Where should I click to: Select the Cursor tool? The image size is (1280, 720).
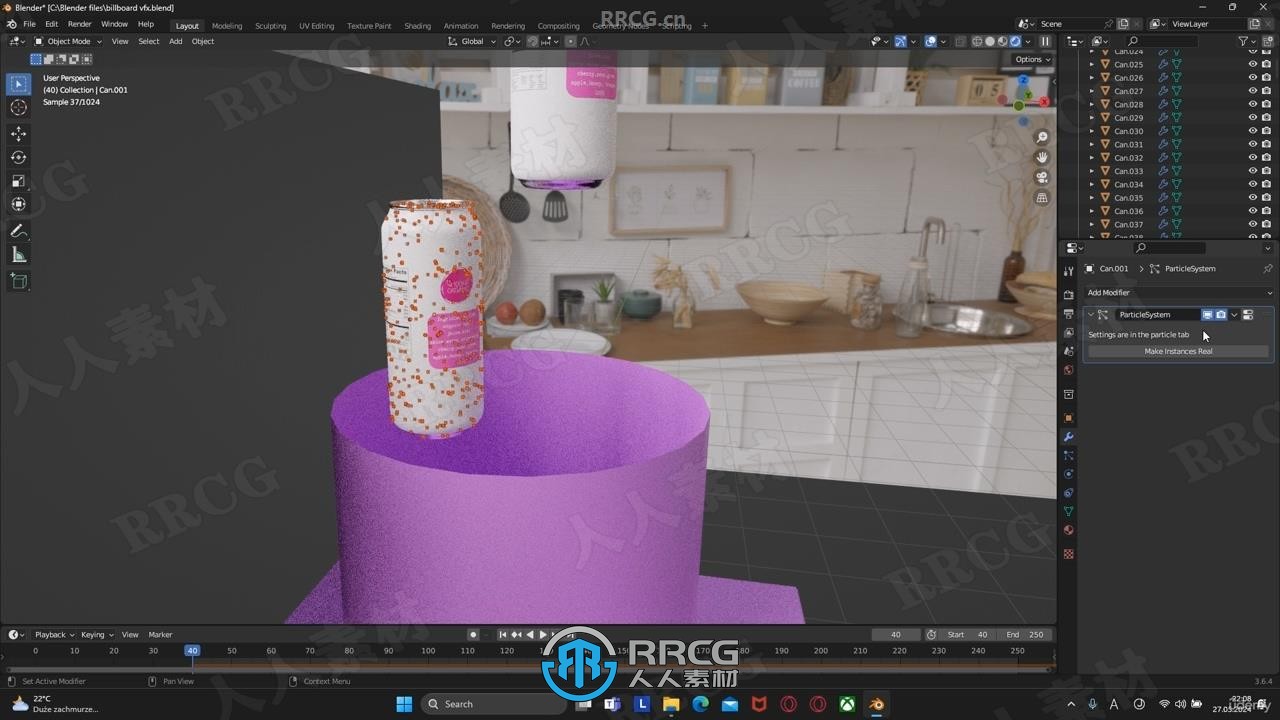pos(18,107)
